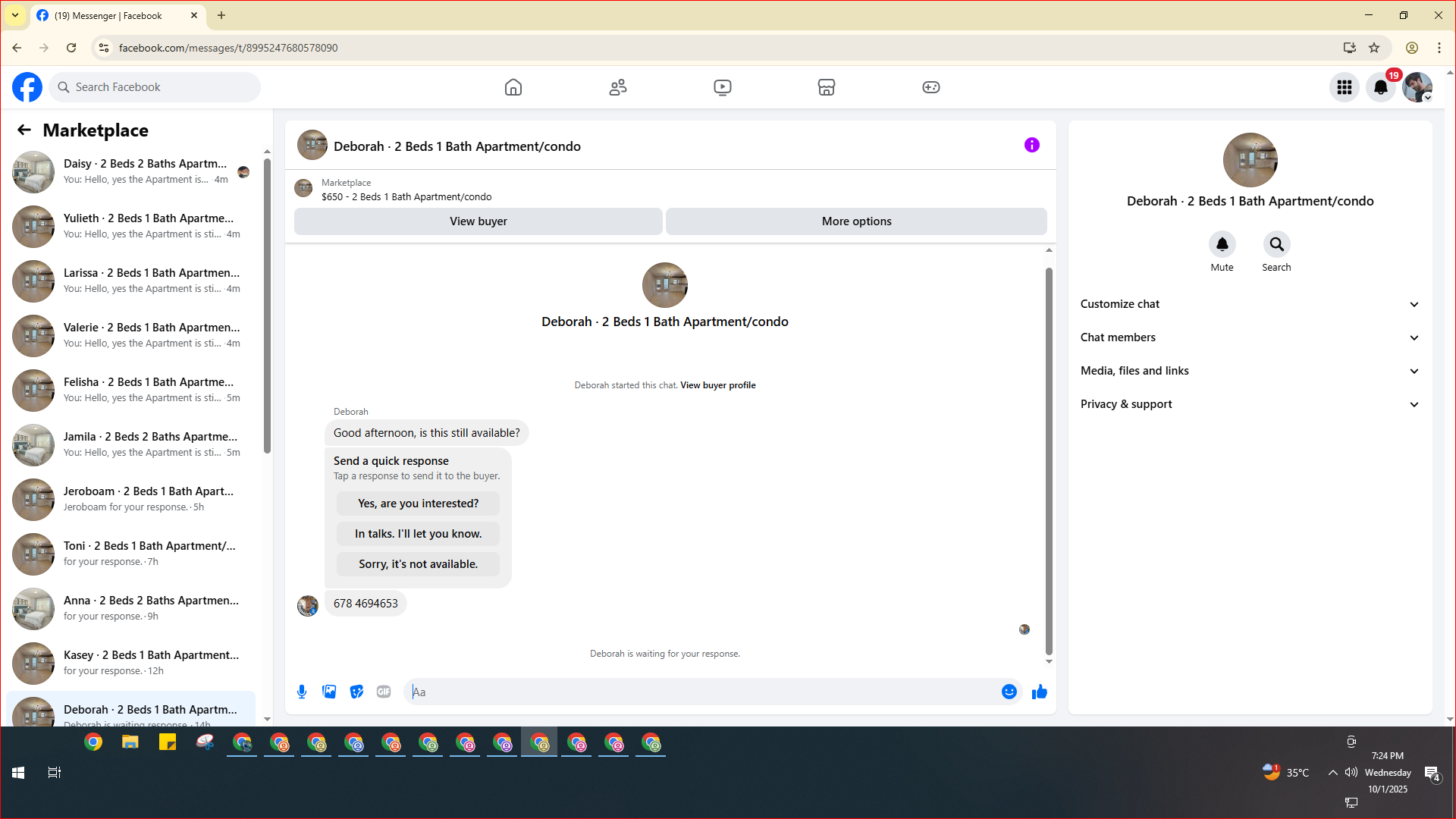Open the volume control in system tray
The width and height of the screenshot is (1456, 819).
point(1351,773)
